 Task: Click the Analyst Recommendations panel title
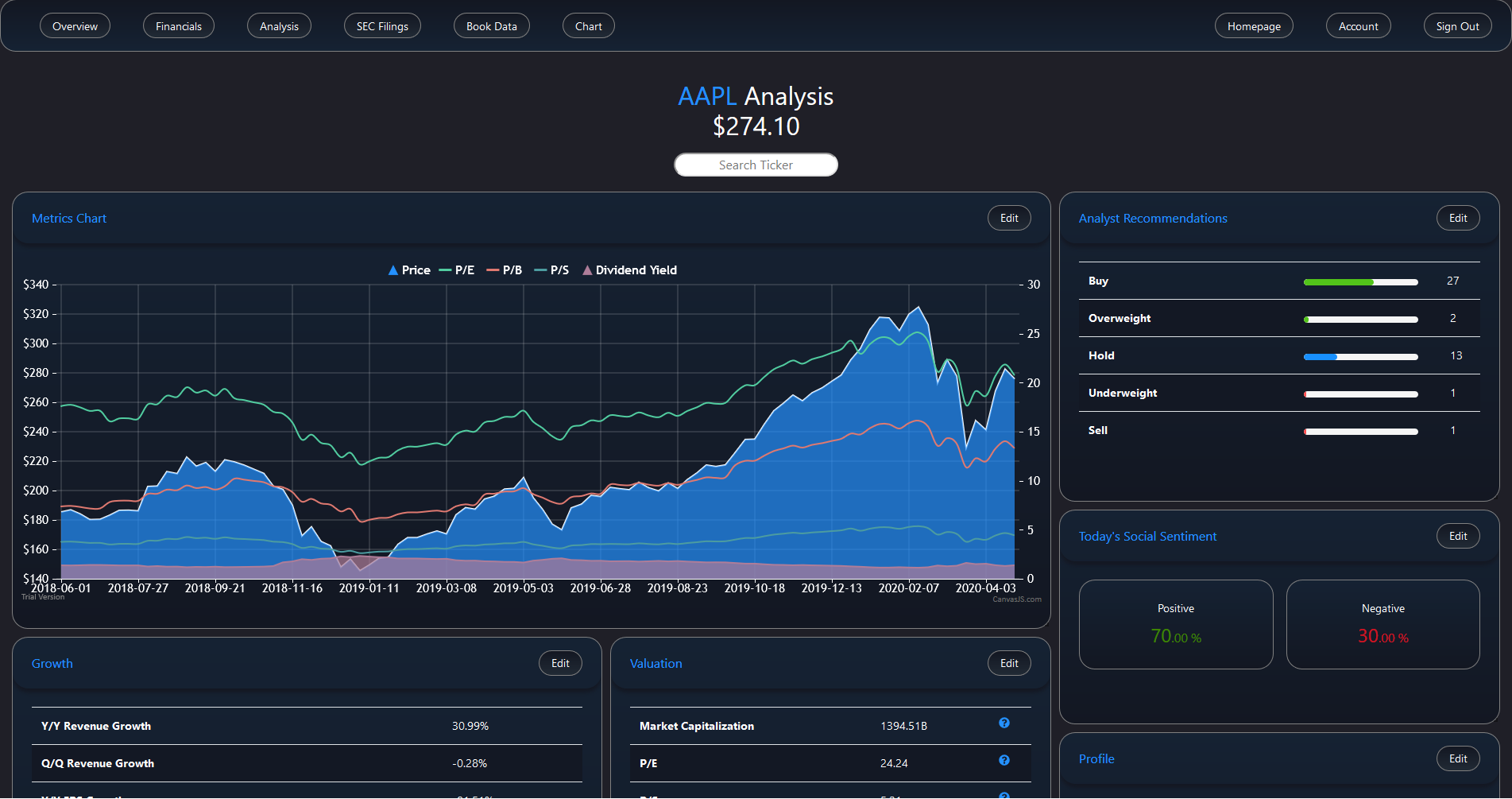[1153, 218]
